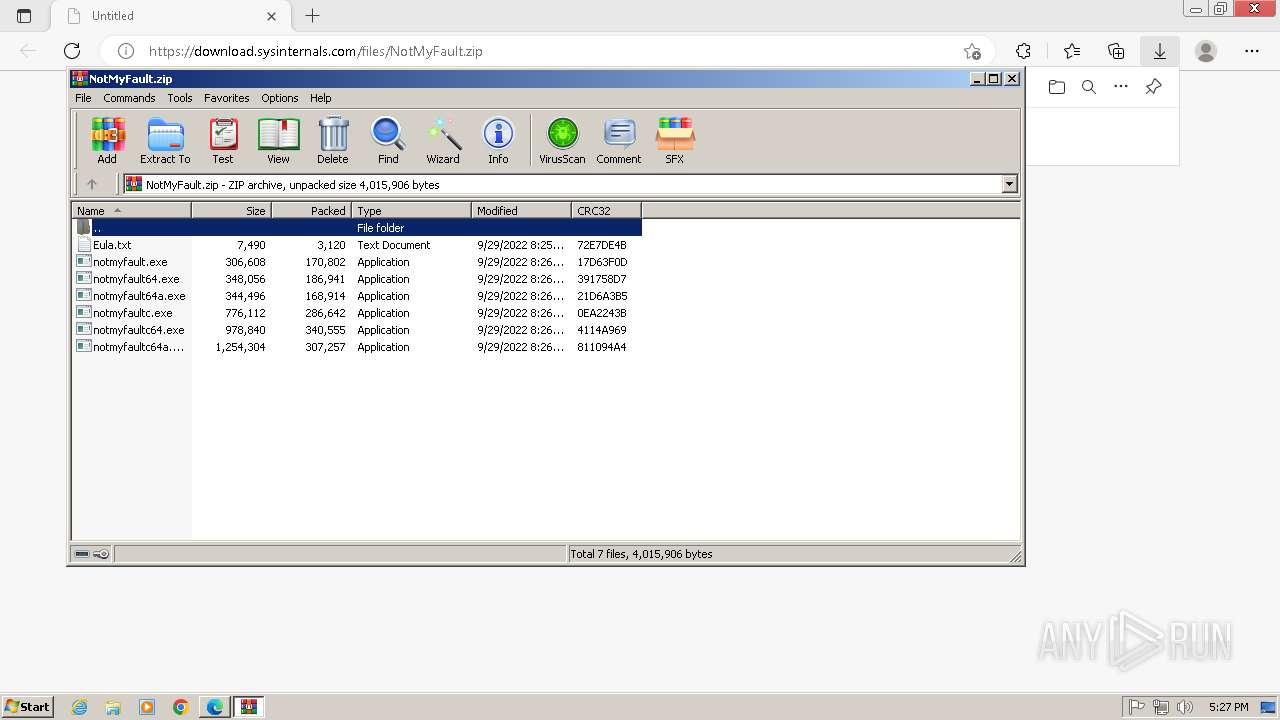The width and height of the screenshot is (1280, 720).
Task: Sort by Modified column header
Action: [521, 210]
